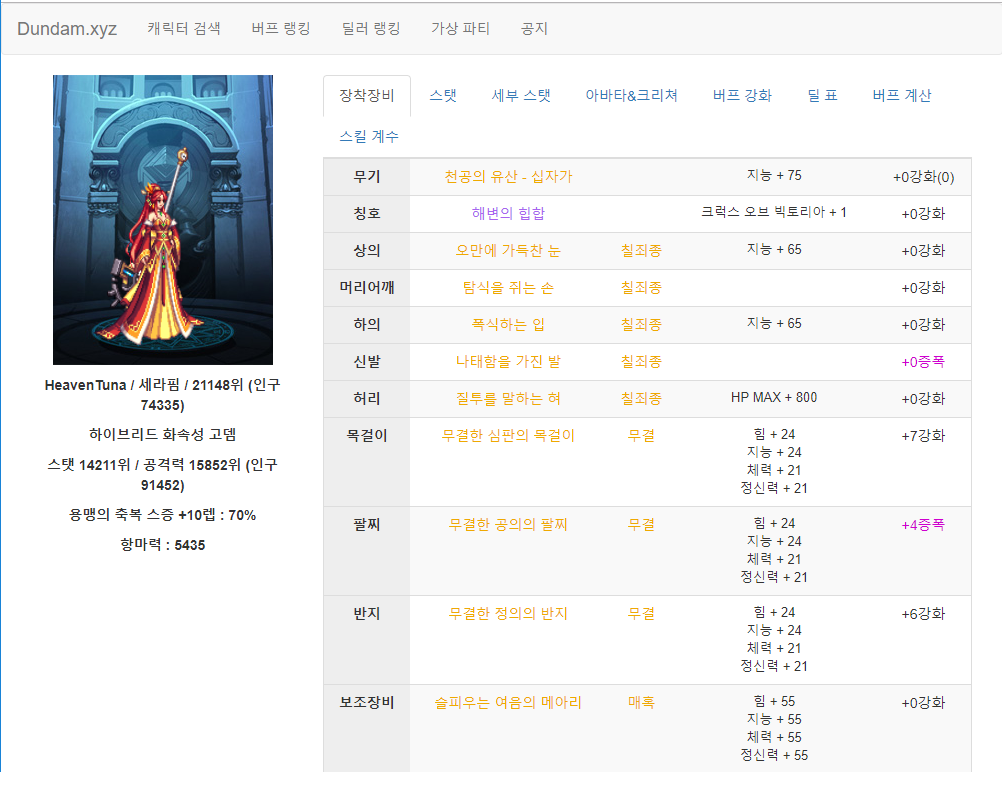This screenshot has width=1002, height=788.
Task: Click HP MAX + 800 stat
Action: pyautogui.click(x=774, y=398)
